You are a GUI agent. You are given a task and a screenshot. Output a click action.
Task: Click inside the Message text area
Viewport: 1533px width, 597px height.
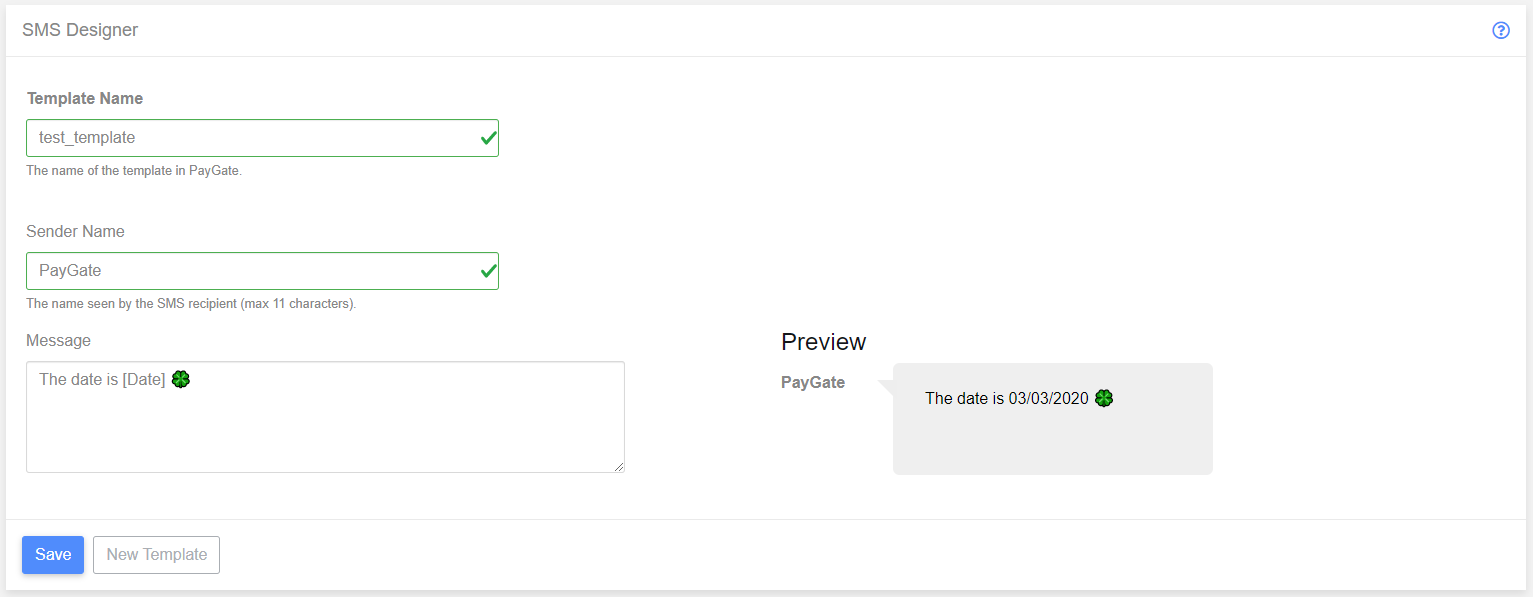coord(325,417)
